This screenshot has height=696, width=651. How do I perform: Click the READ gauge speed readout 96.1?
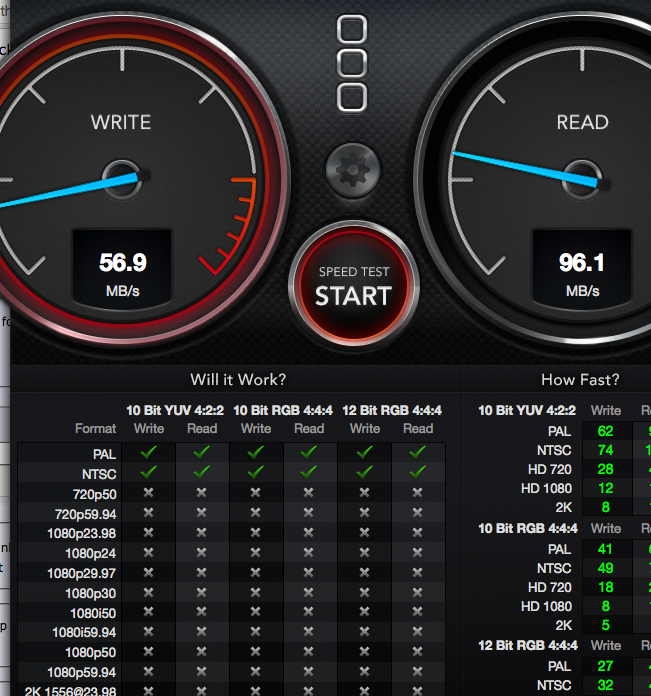click(x=582, y=262)
